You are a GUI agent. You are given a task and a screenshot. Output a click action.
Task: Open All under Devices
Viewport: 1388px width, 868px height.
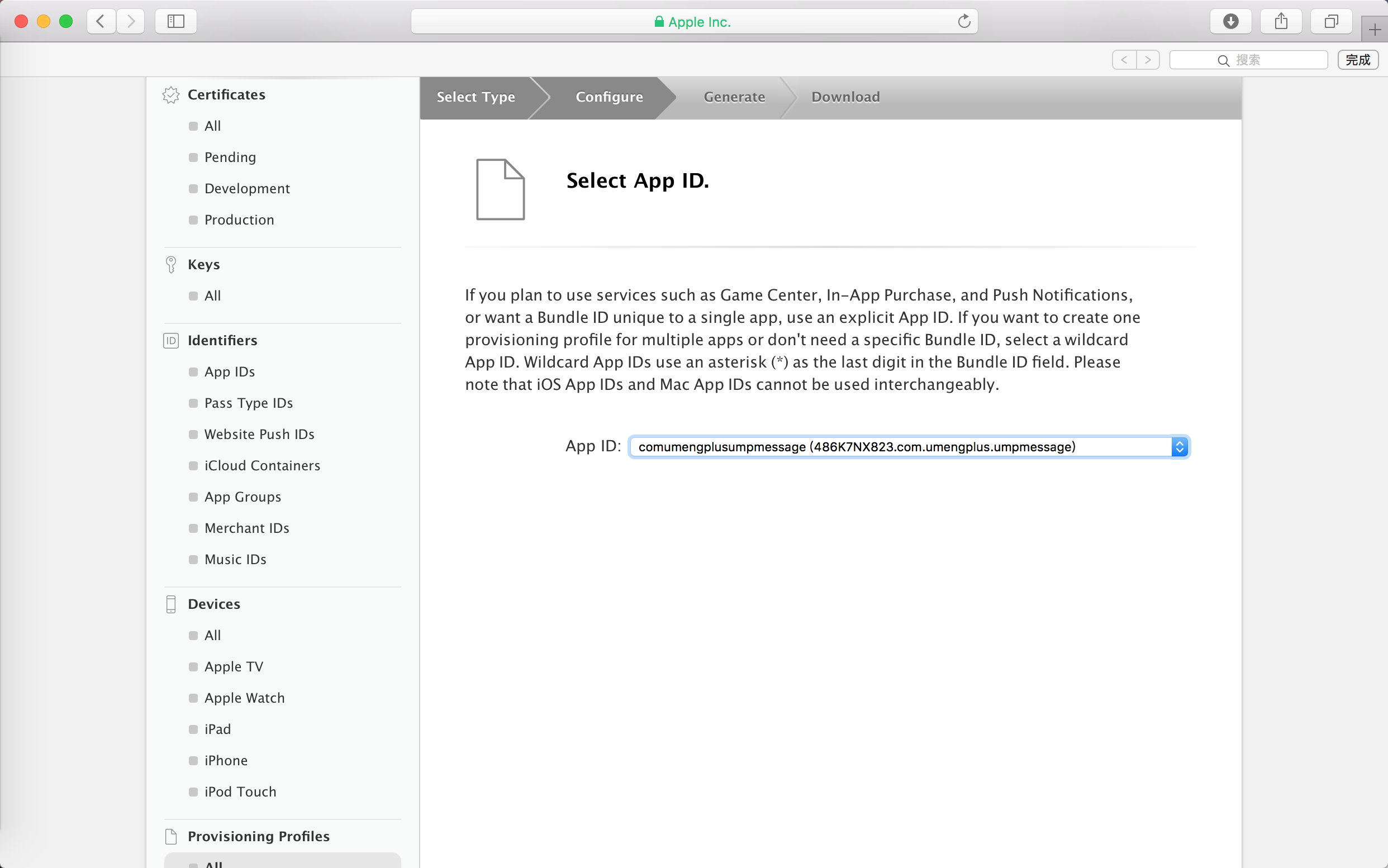tap(212, 636)
